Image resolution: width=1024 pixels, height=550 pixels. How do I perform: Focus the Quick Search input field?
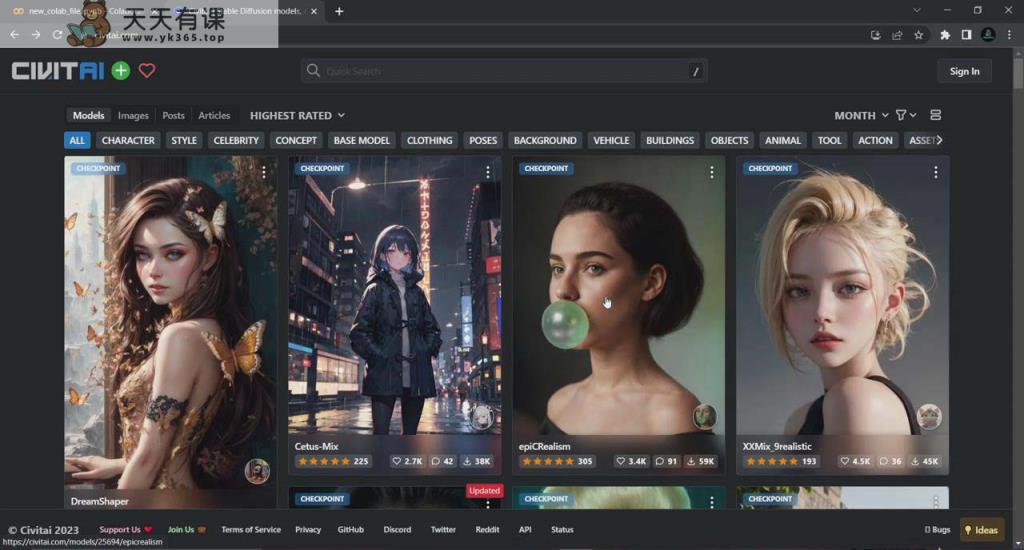click(504, 71)
